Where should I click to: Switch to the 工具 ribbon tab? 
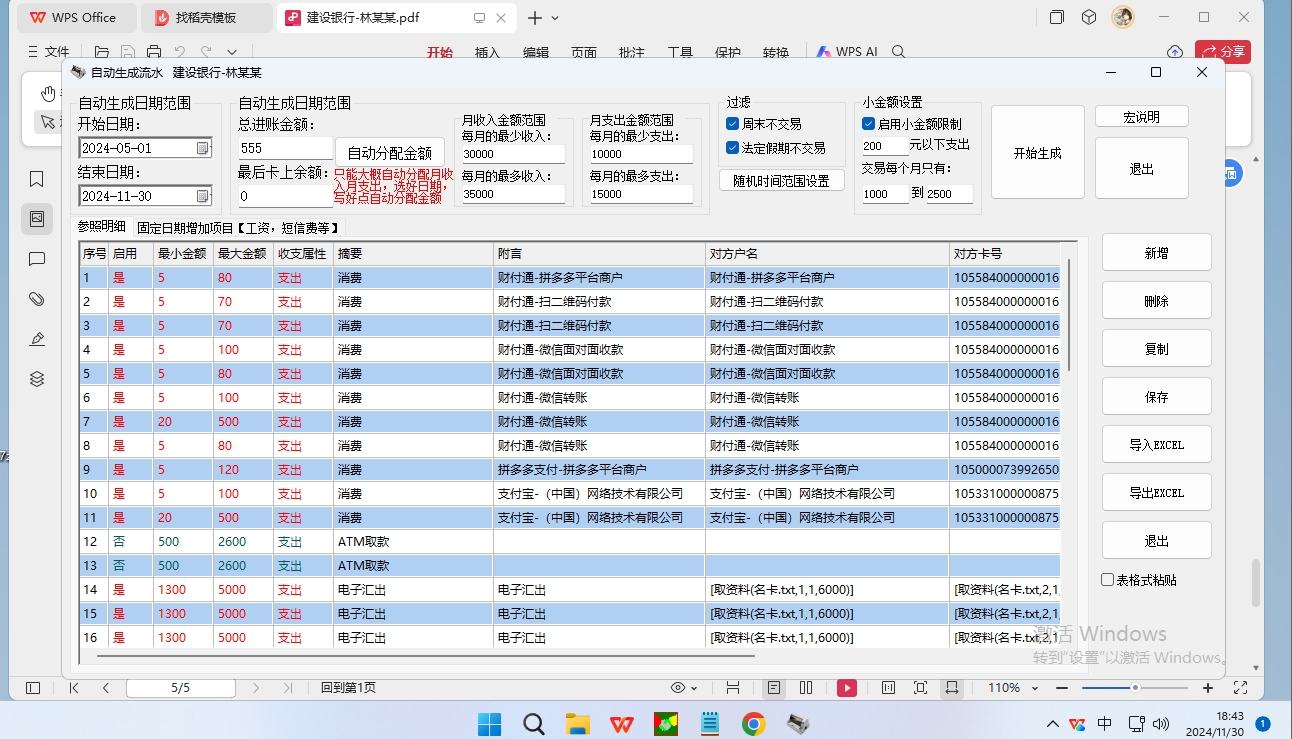pyautogui.click(x=680, y=52)
